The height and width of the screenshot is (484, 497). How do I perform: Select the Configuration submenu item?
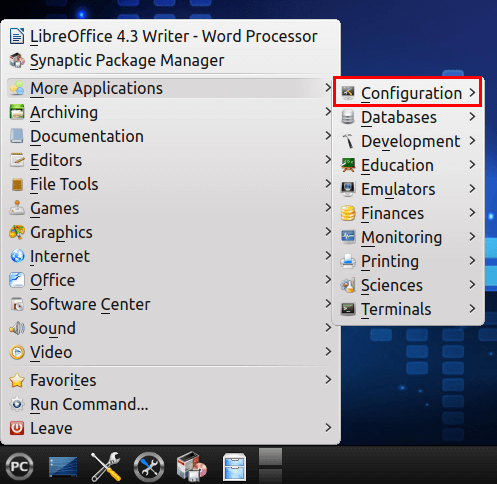click(x=408, y=93)
